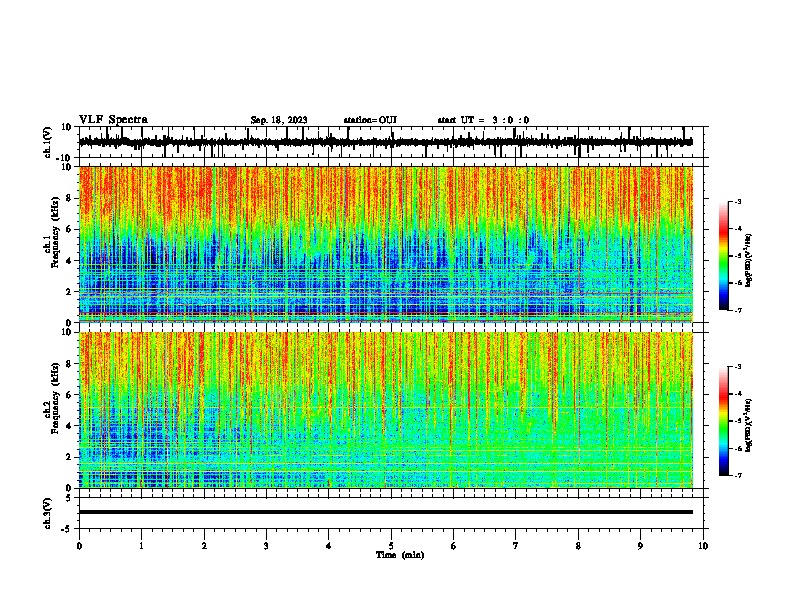Click the ch.1 waveform trace panel

pos(391,142)
